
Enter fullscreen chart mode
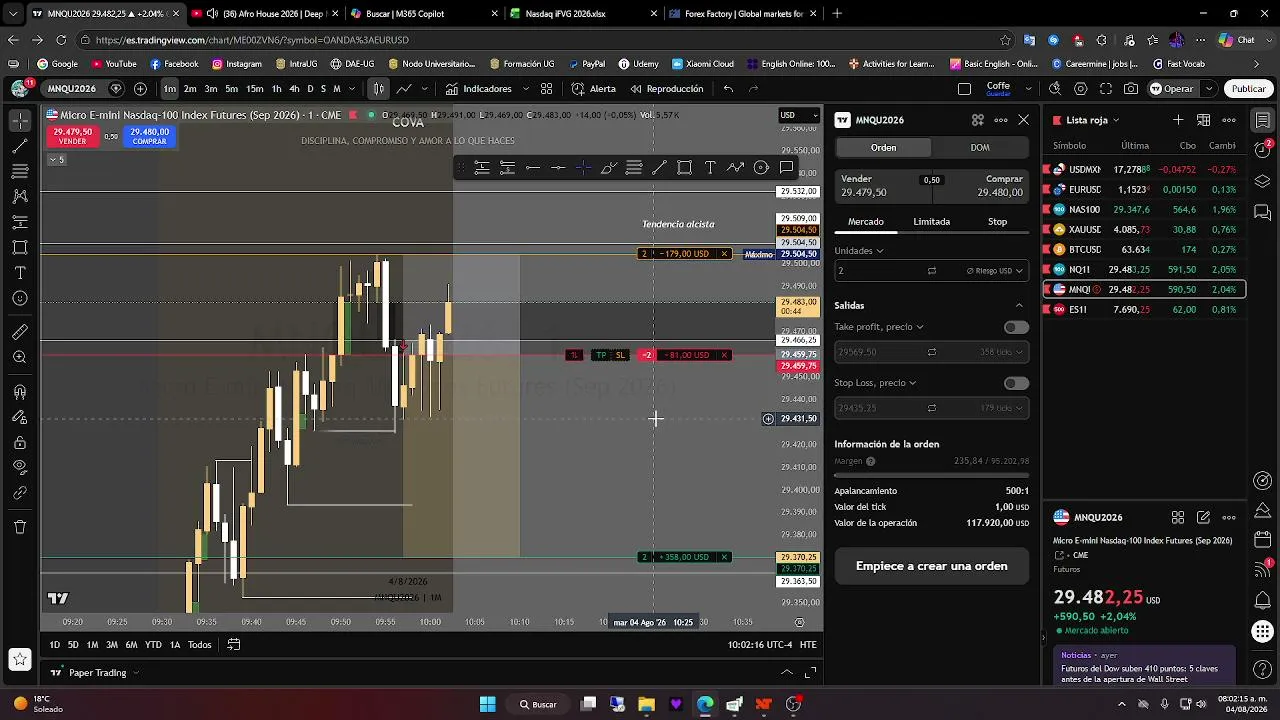point(1105,89)
